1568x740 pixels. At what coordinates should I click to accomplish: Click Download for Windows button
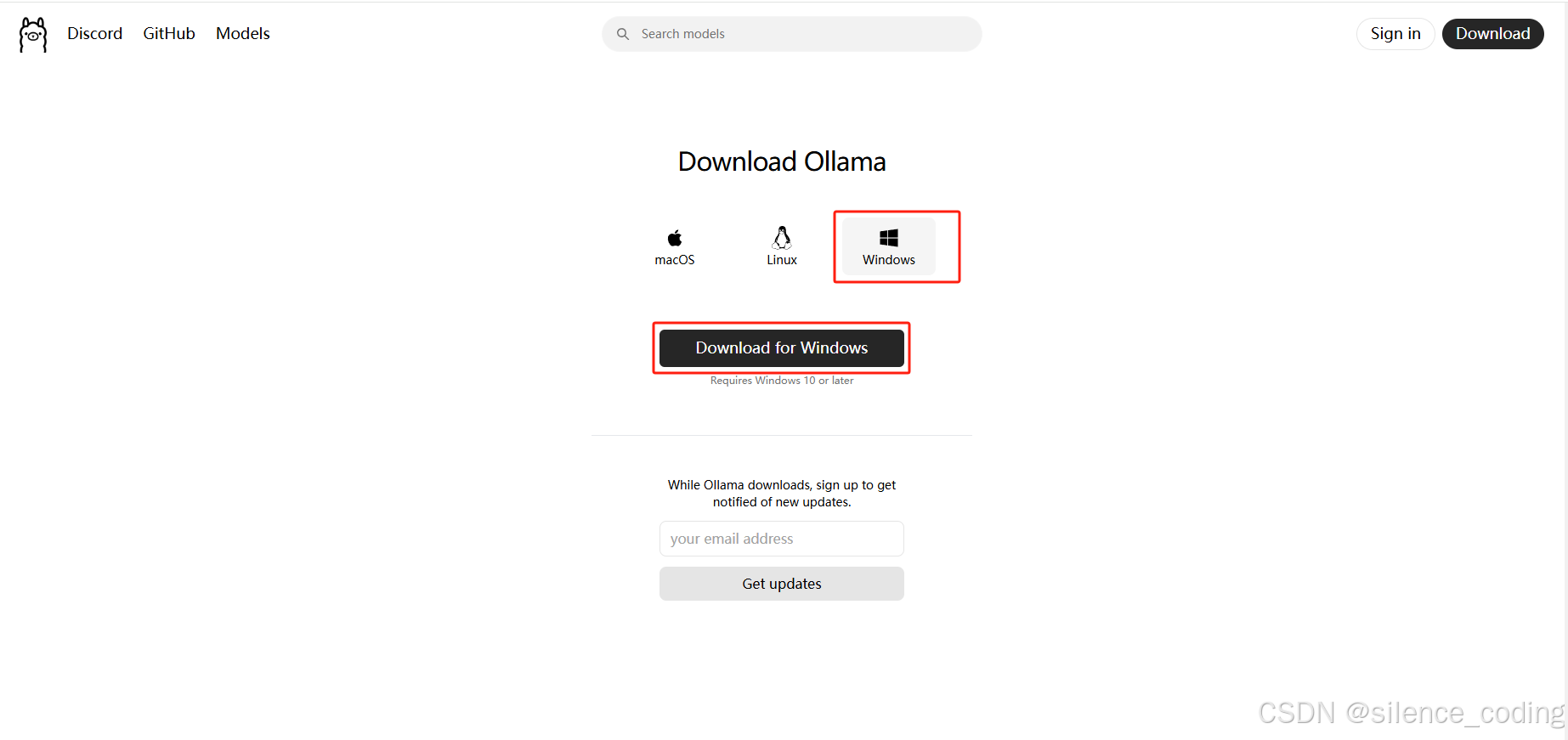(782, 348)
